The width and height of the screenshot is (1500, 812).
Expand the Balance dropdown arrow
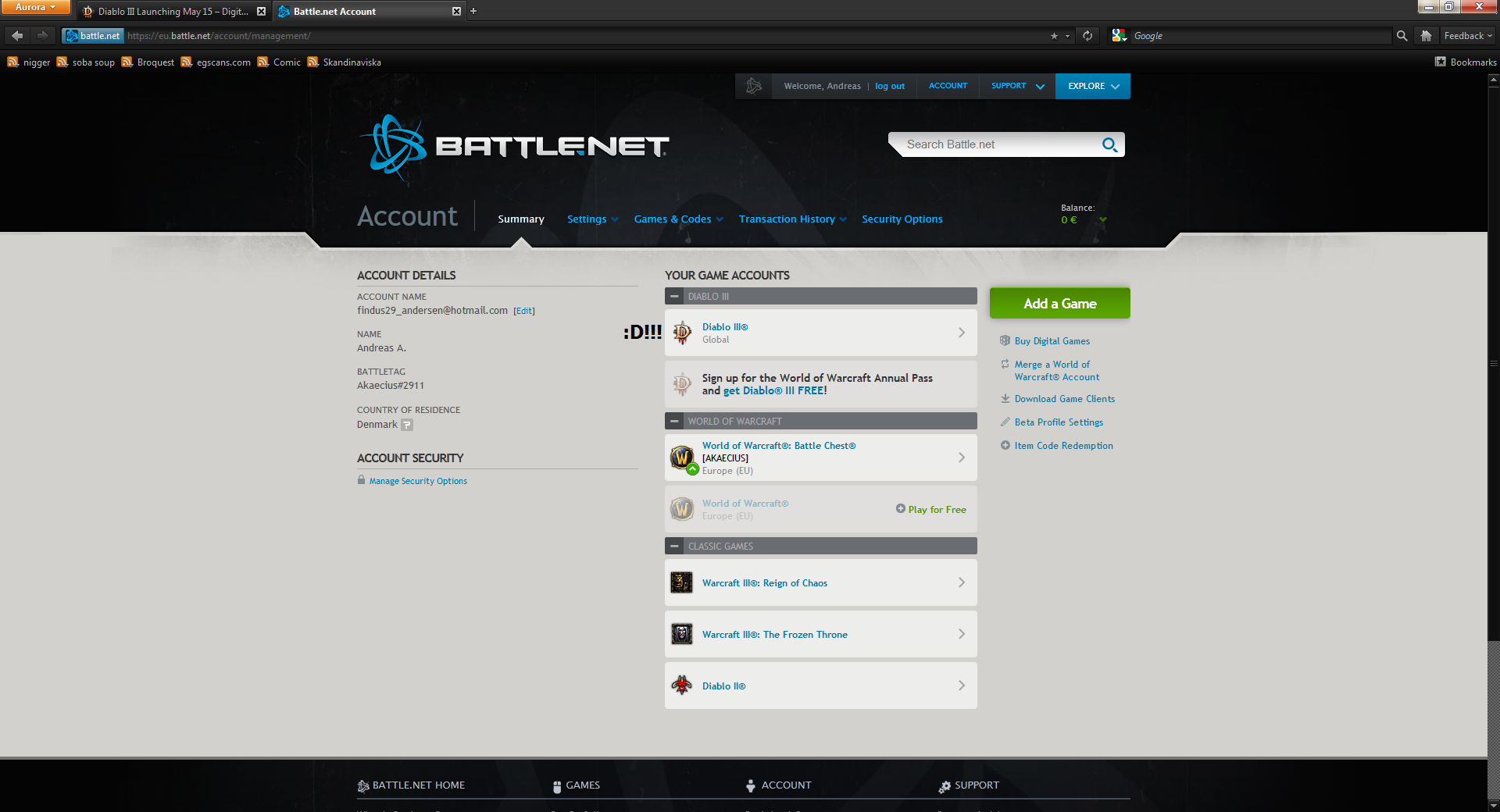[x=1103, y=220]
